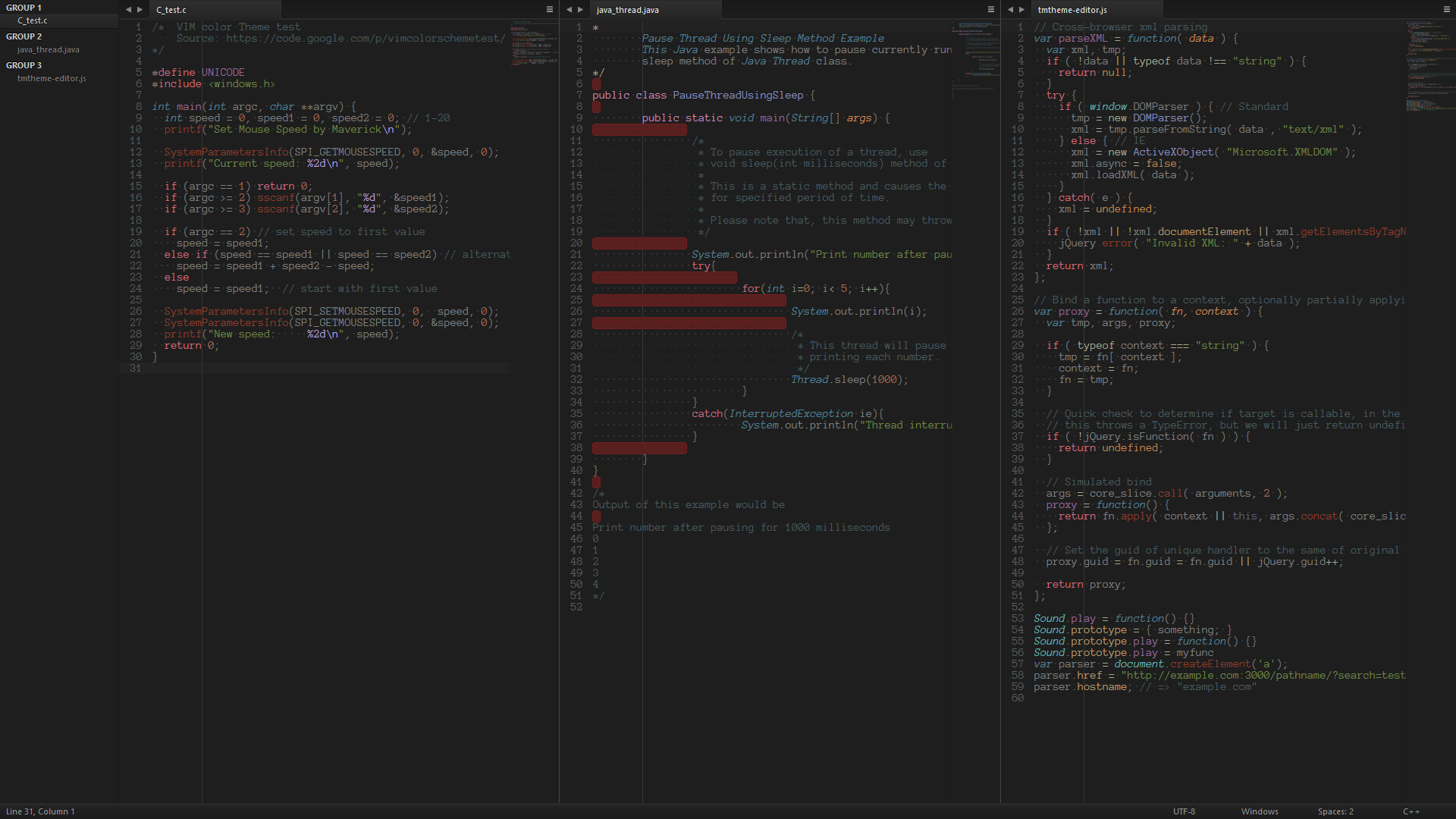1456x819 pixels.
Task: Click the next-tab arrow in the C_test.c group
Action: [140, 10]
